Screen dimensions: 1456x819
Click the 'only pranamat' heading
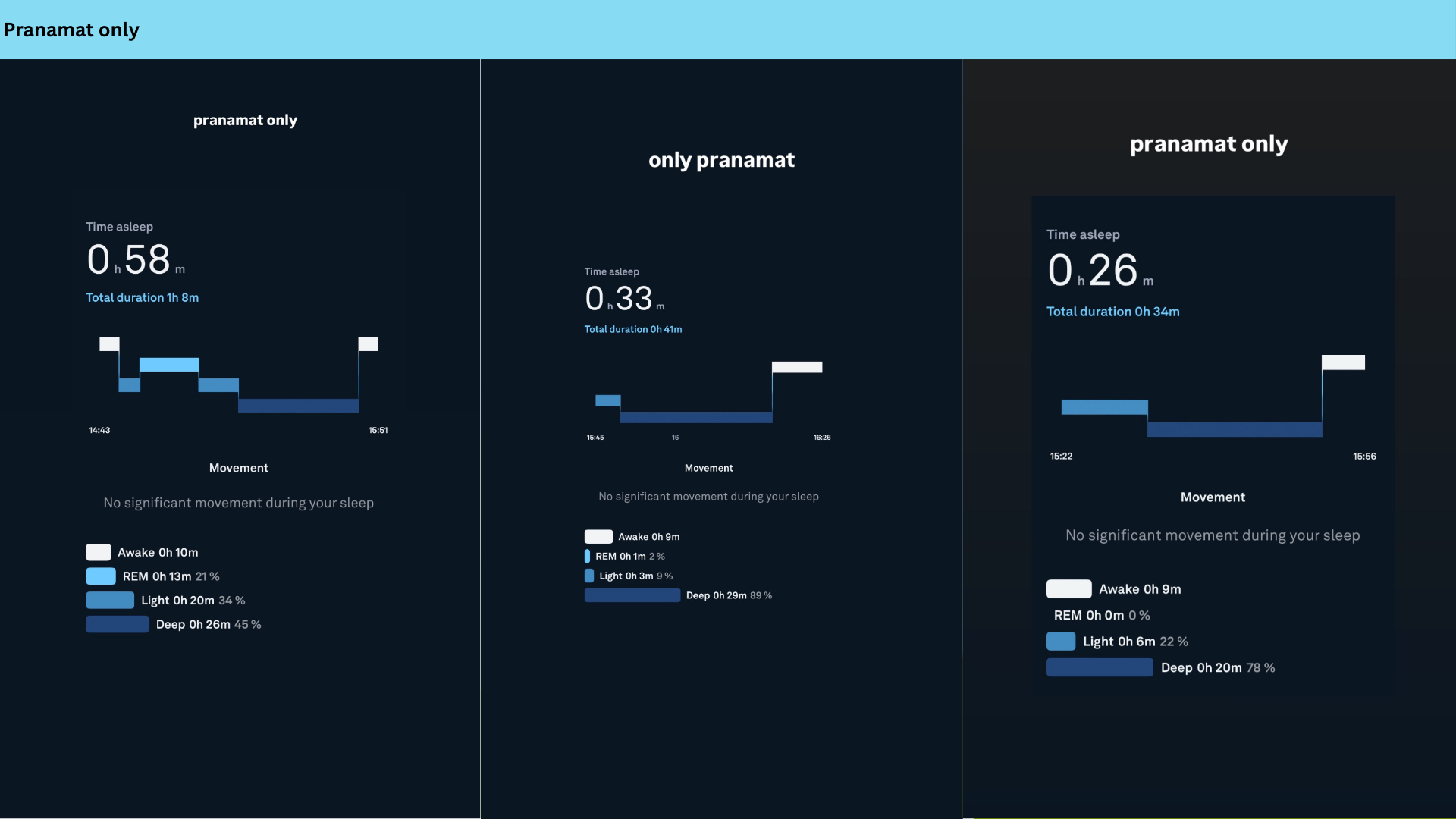721,160
